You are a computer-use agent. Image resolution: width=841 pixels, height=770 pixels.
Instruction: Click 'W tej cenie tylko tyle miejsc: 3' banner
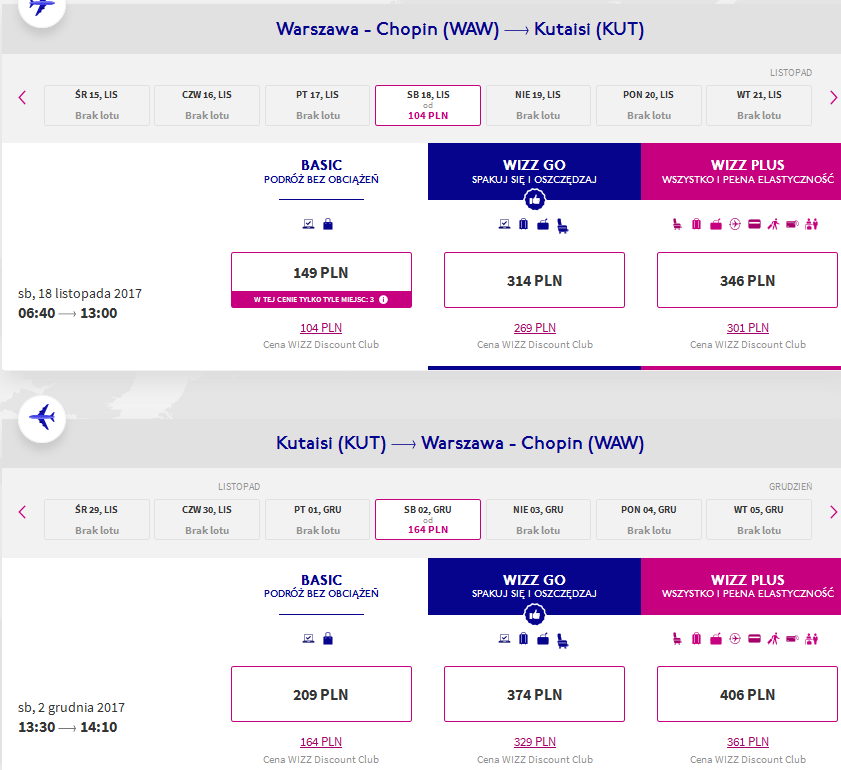321,300
